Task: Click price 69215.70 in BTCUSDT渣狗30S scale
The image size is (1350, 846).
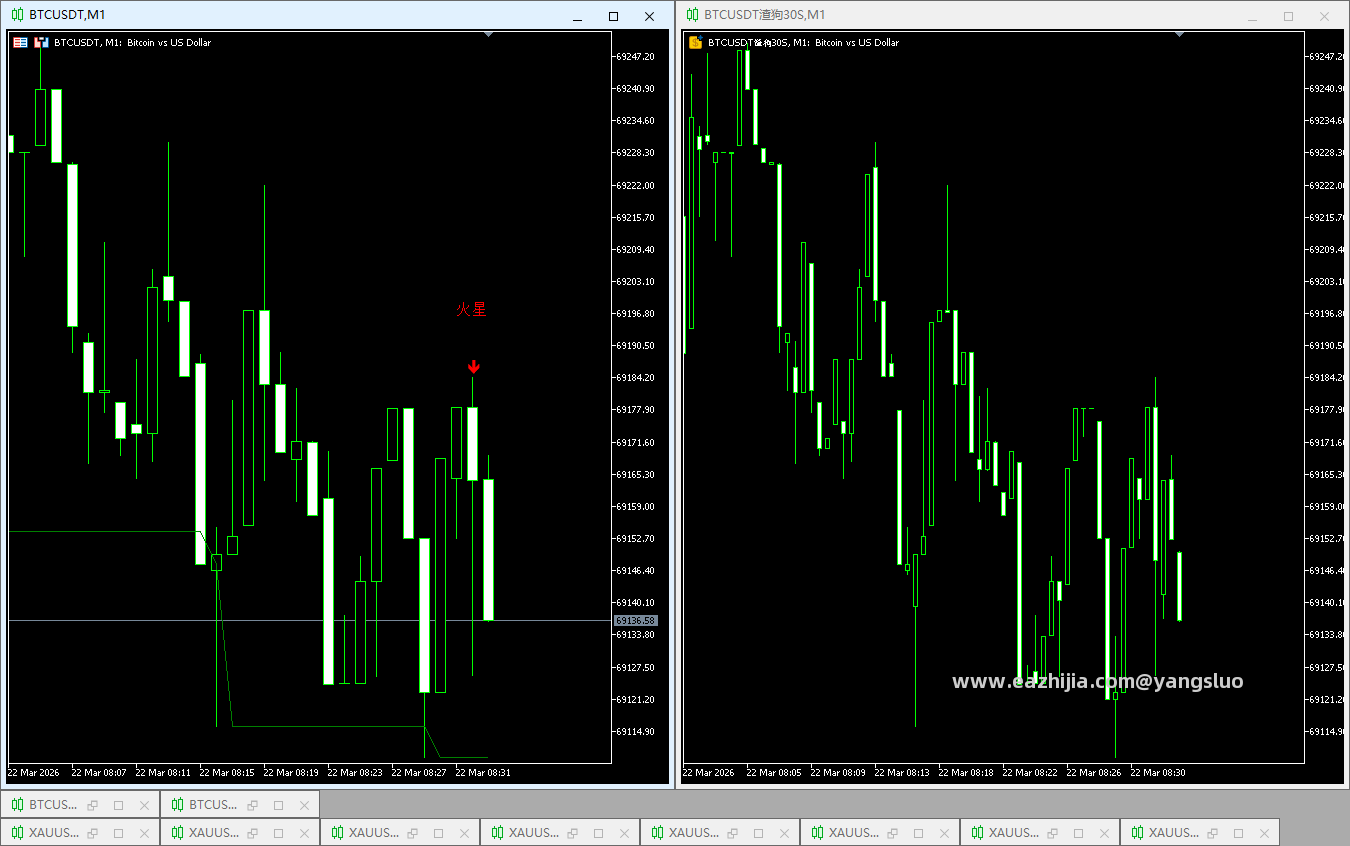Action: coord(1328,217)
